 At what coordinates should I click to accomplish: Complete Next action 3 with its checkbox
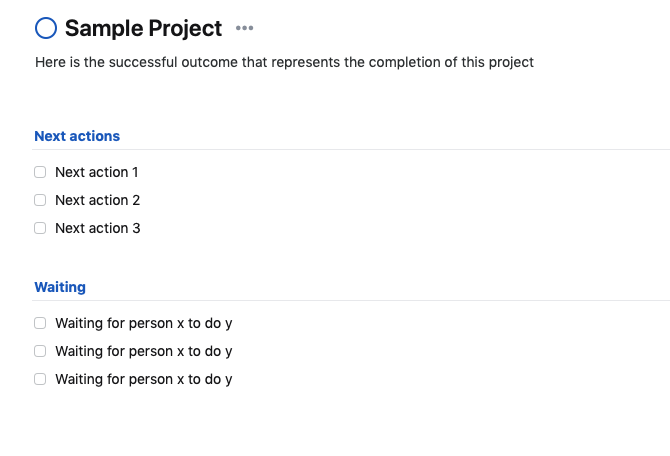(x=40, y=228)
